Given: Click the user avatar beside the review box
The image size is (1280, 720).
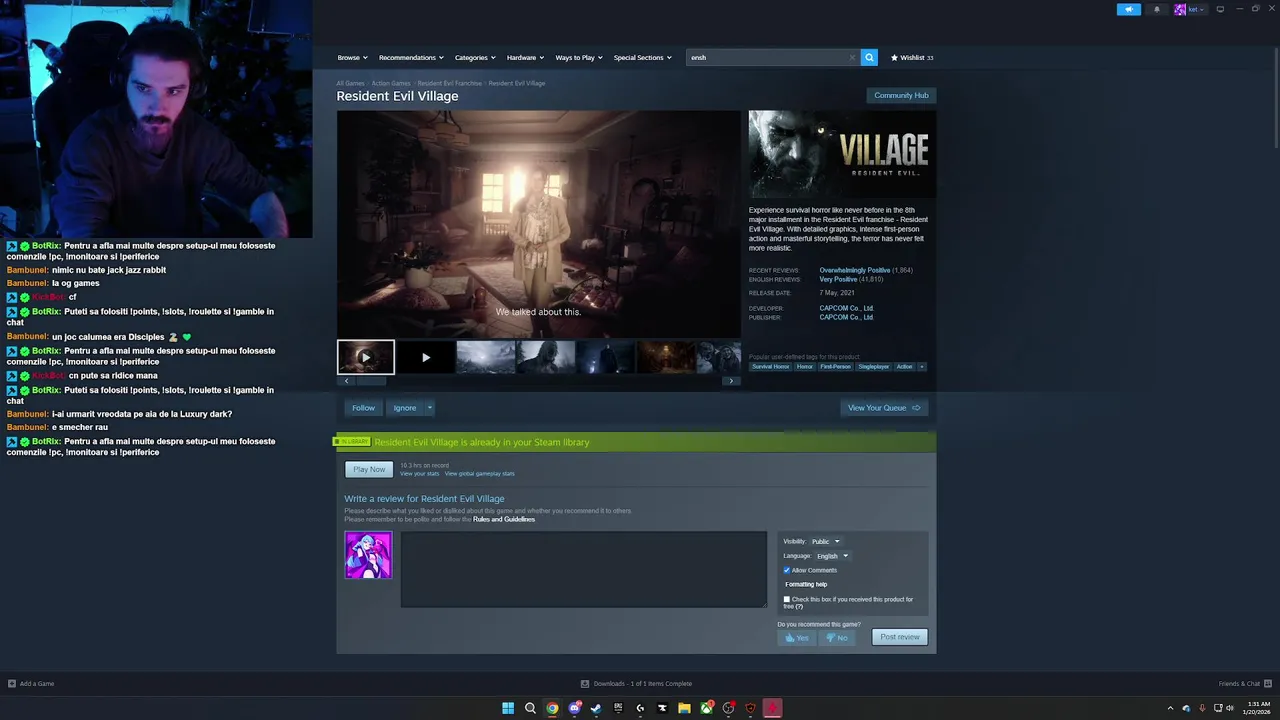Looking at the screenshot, I should [368, 555].
